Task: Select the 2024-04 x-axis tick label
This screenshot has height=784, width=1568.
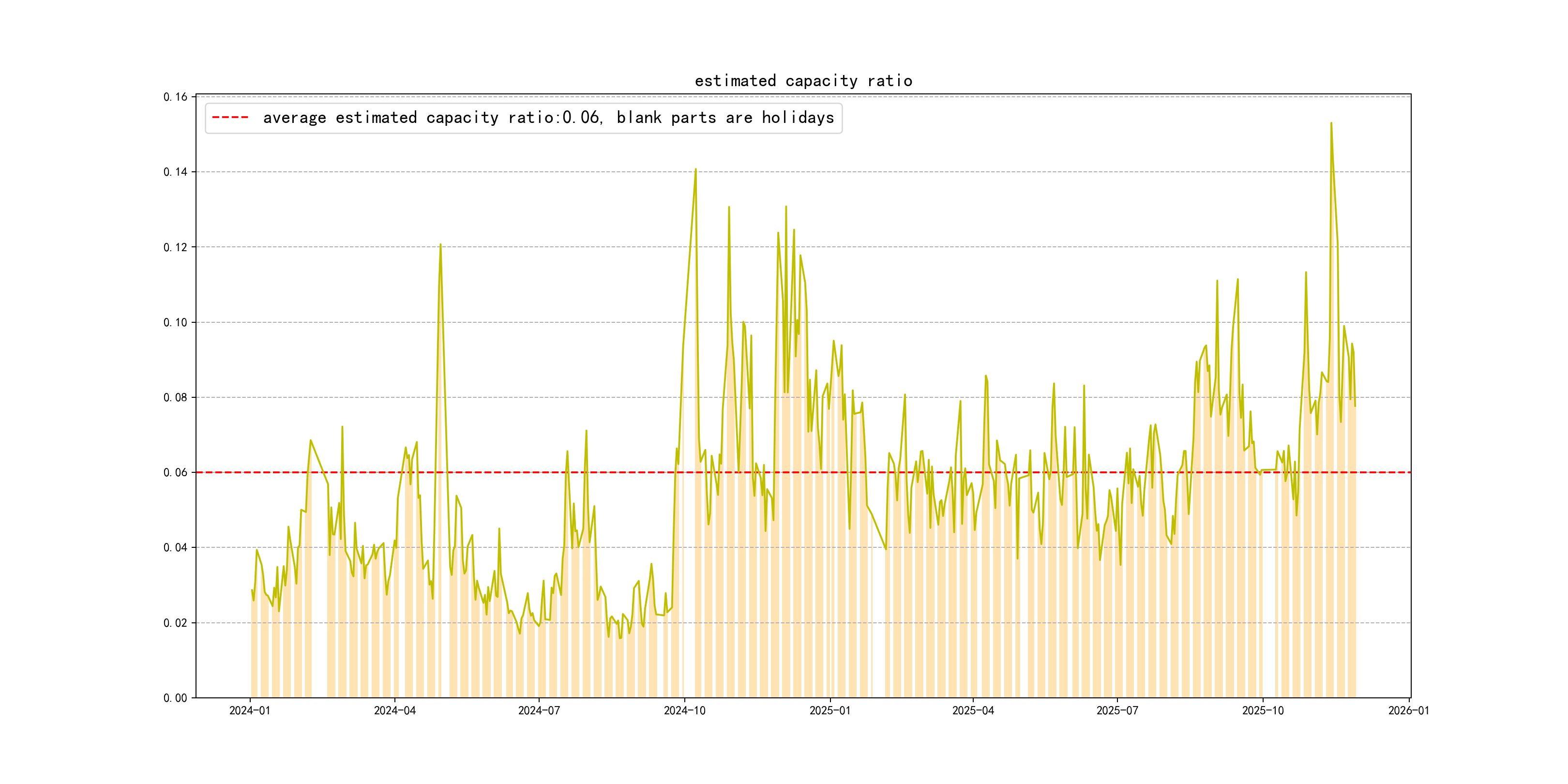Action: point(394,710)
